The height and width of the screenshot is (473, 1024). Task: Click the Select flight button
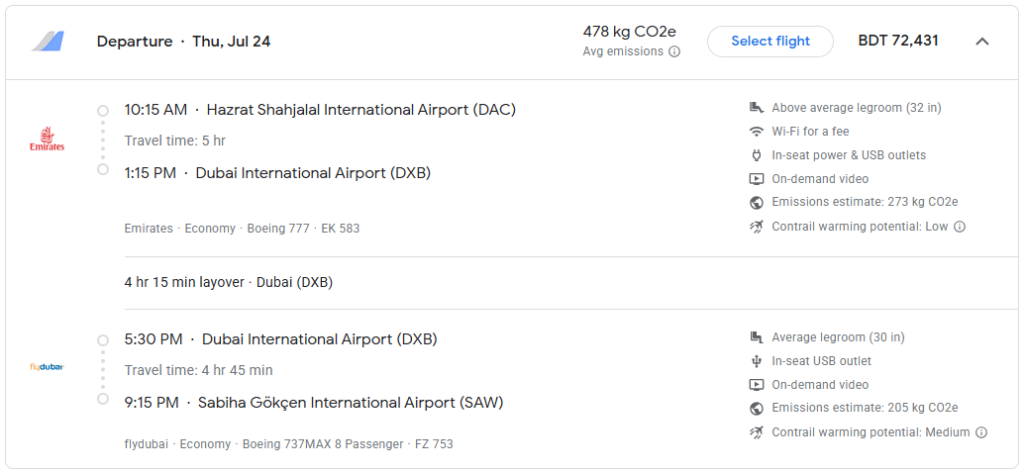click(770, 41)
